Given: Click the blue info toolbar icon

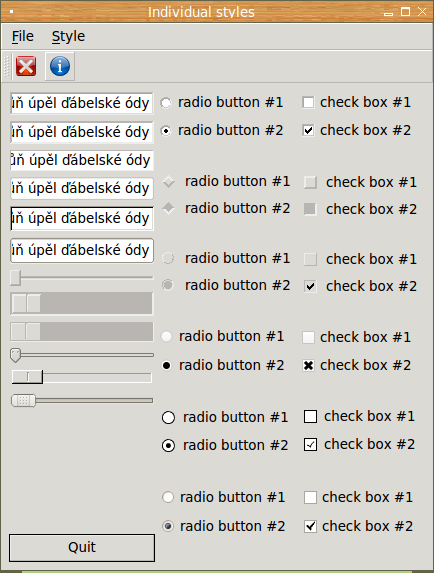Looking at the screenshot, I should pyautogui.click(x=60, y=66).
